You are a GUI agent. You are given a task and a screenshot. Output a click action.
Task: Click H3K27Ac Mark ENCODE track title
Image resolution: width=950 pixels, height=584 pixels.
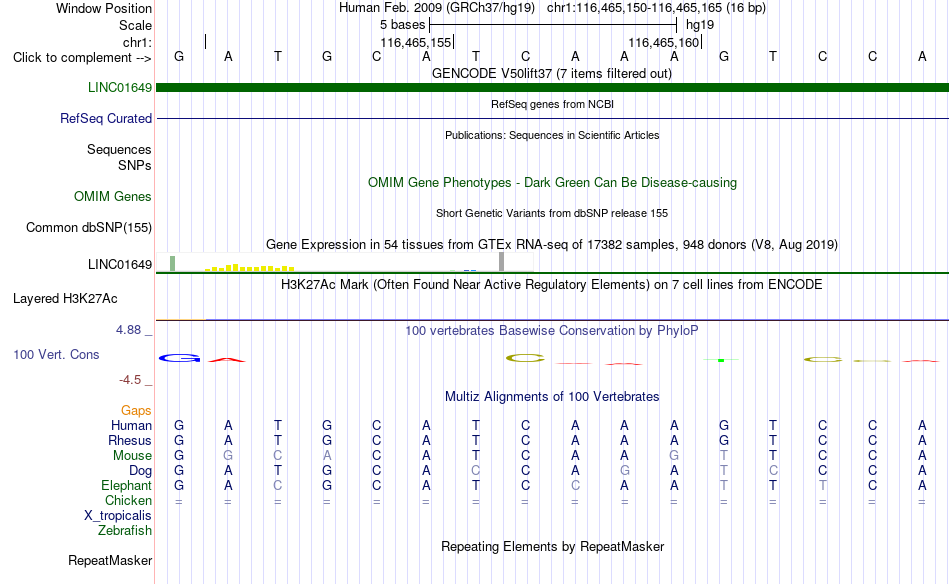pos(552,284)
